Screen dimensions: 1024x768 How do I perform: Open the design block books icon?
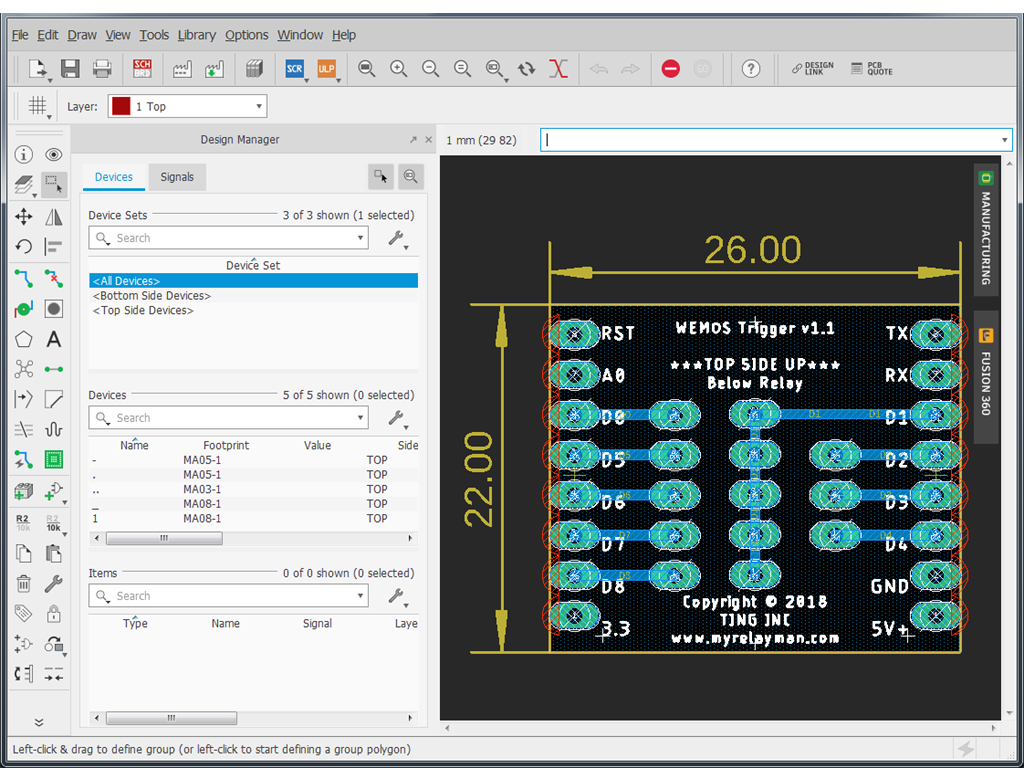pyautogui.click(x=254, y=69)
